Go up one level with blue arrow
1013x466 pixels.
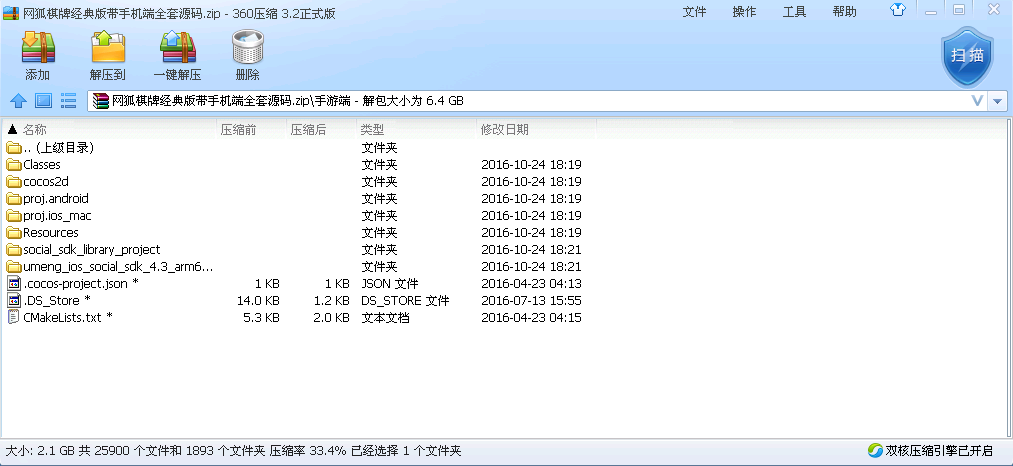[17, 101]
